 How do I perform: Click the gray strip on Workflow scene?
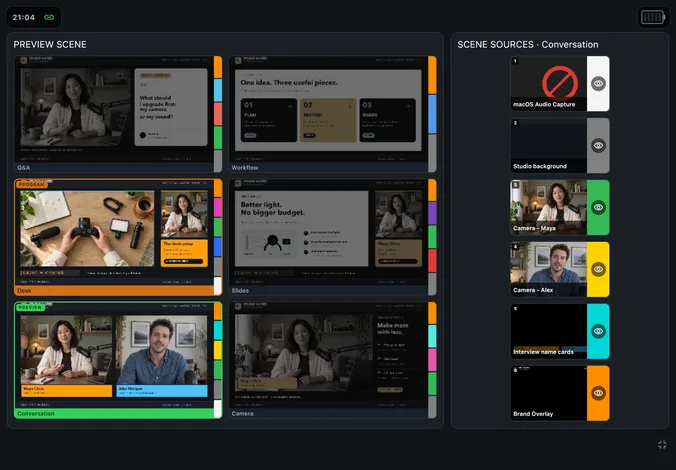pos(432,153)
